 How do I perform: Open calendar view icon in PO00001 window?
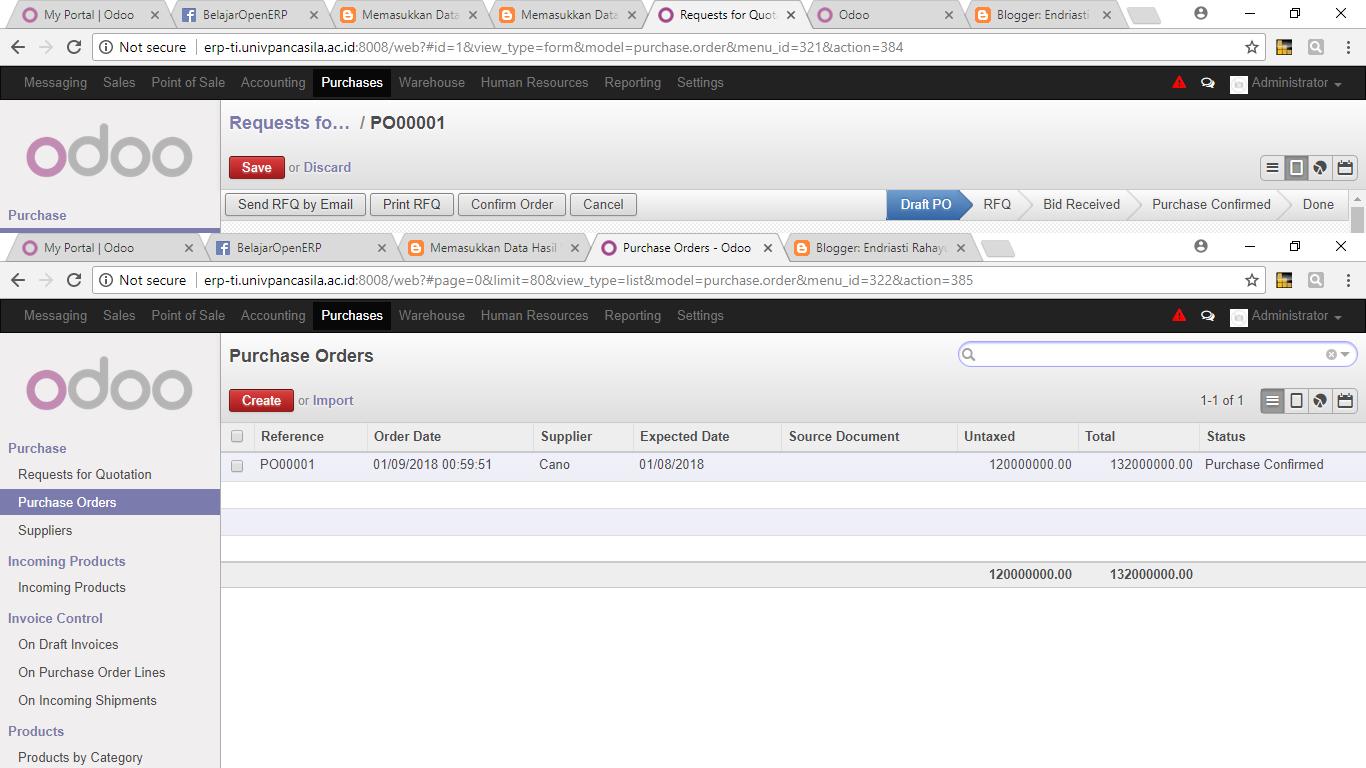point(1345,168)
